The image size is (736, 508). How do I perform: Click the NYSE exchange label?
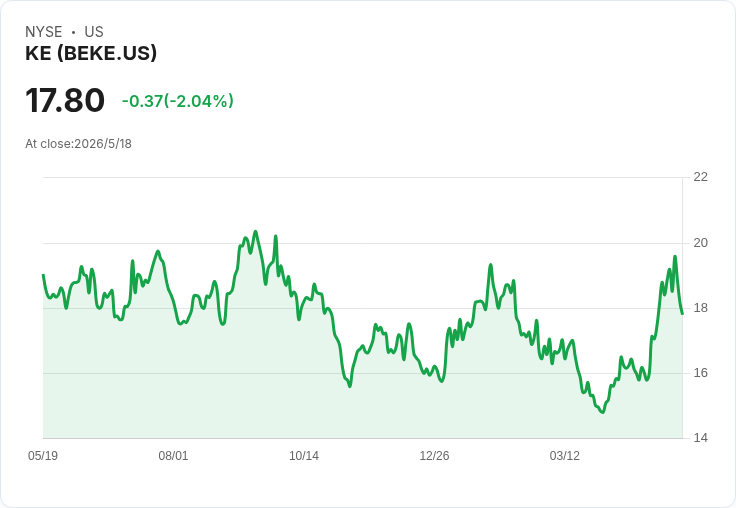click(x=44, y=32)
